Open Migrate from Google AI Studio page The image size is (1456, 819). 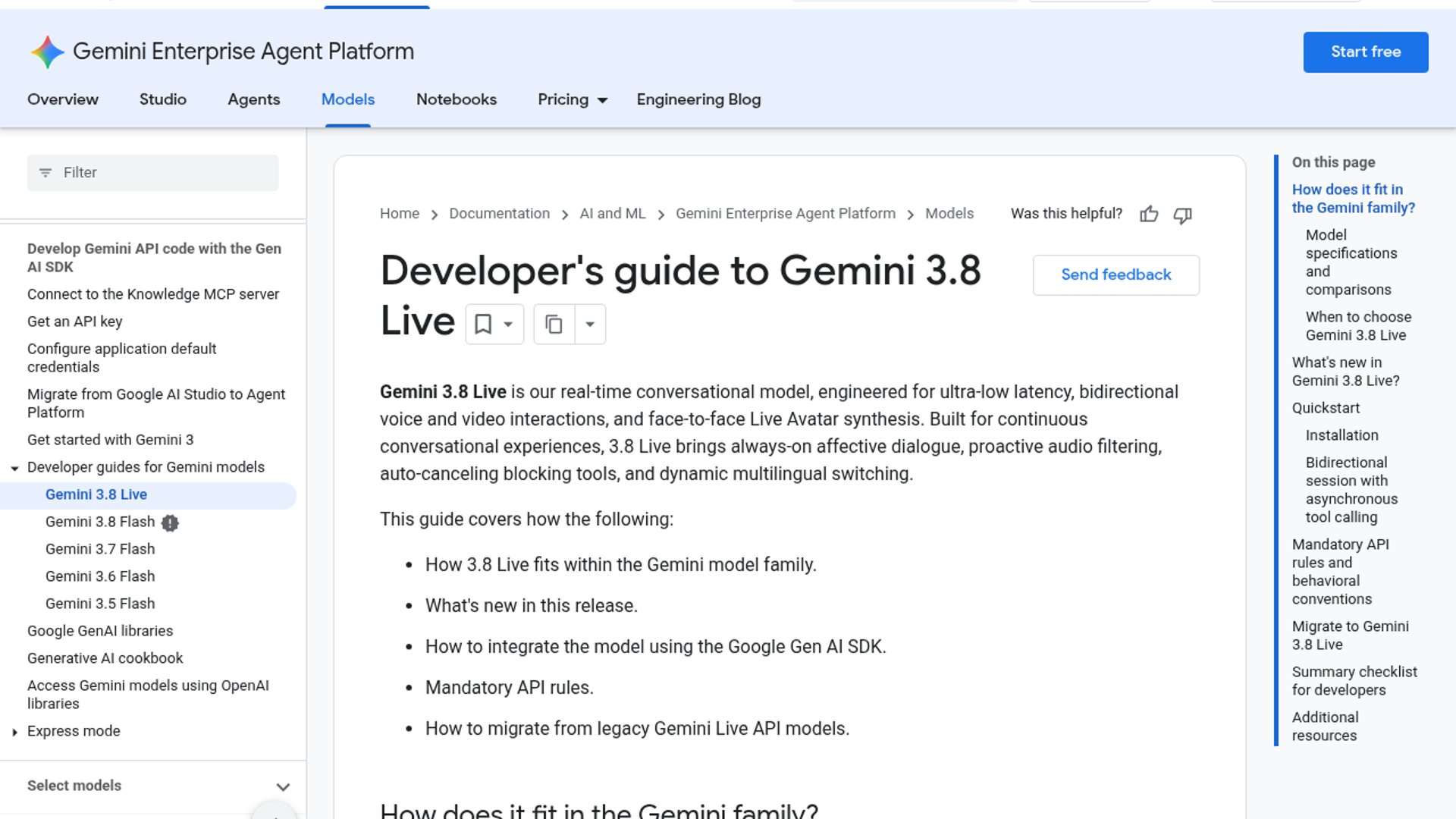[x=156, y=403]
